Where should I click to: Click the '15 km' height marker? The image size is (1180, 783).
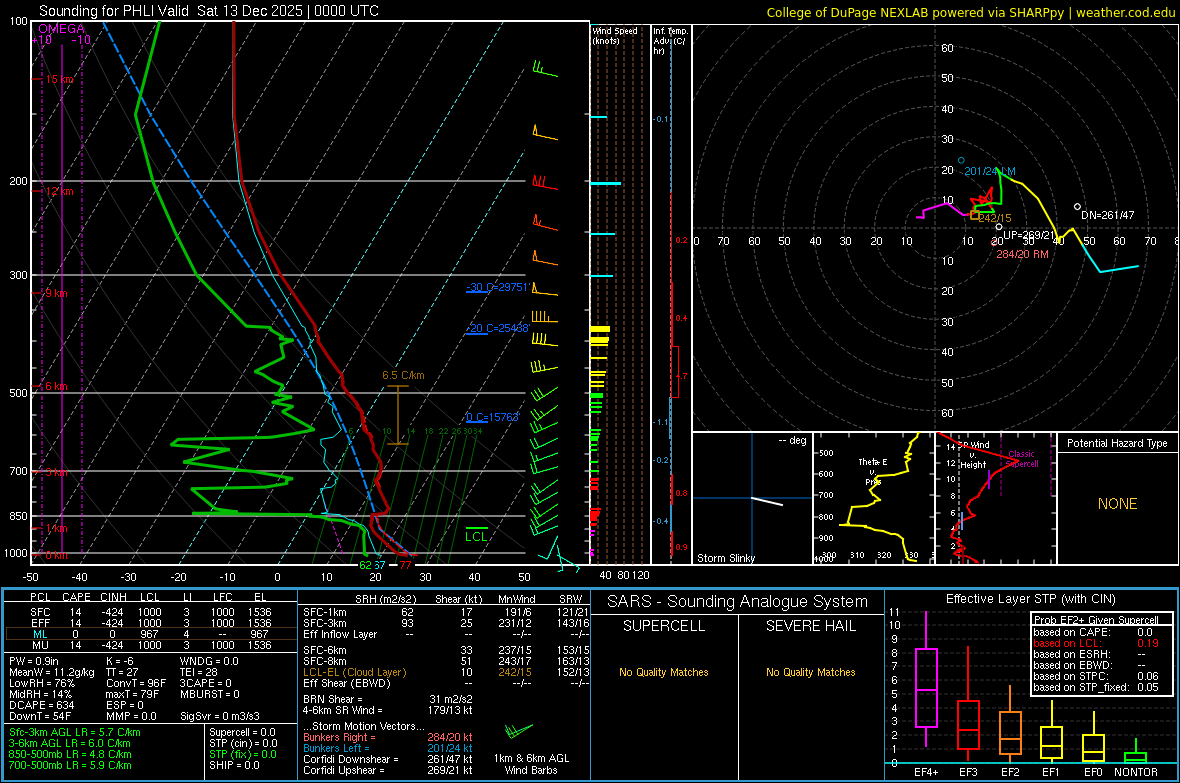[59, 79]
